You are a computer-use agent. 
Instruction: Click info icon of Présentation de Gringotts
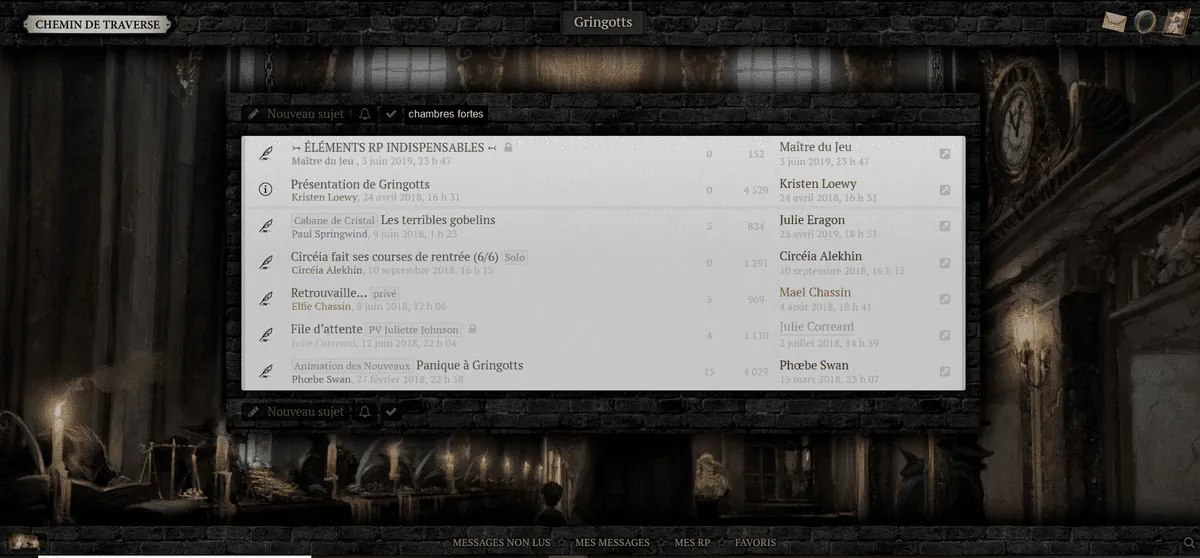[266, 189]
